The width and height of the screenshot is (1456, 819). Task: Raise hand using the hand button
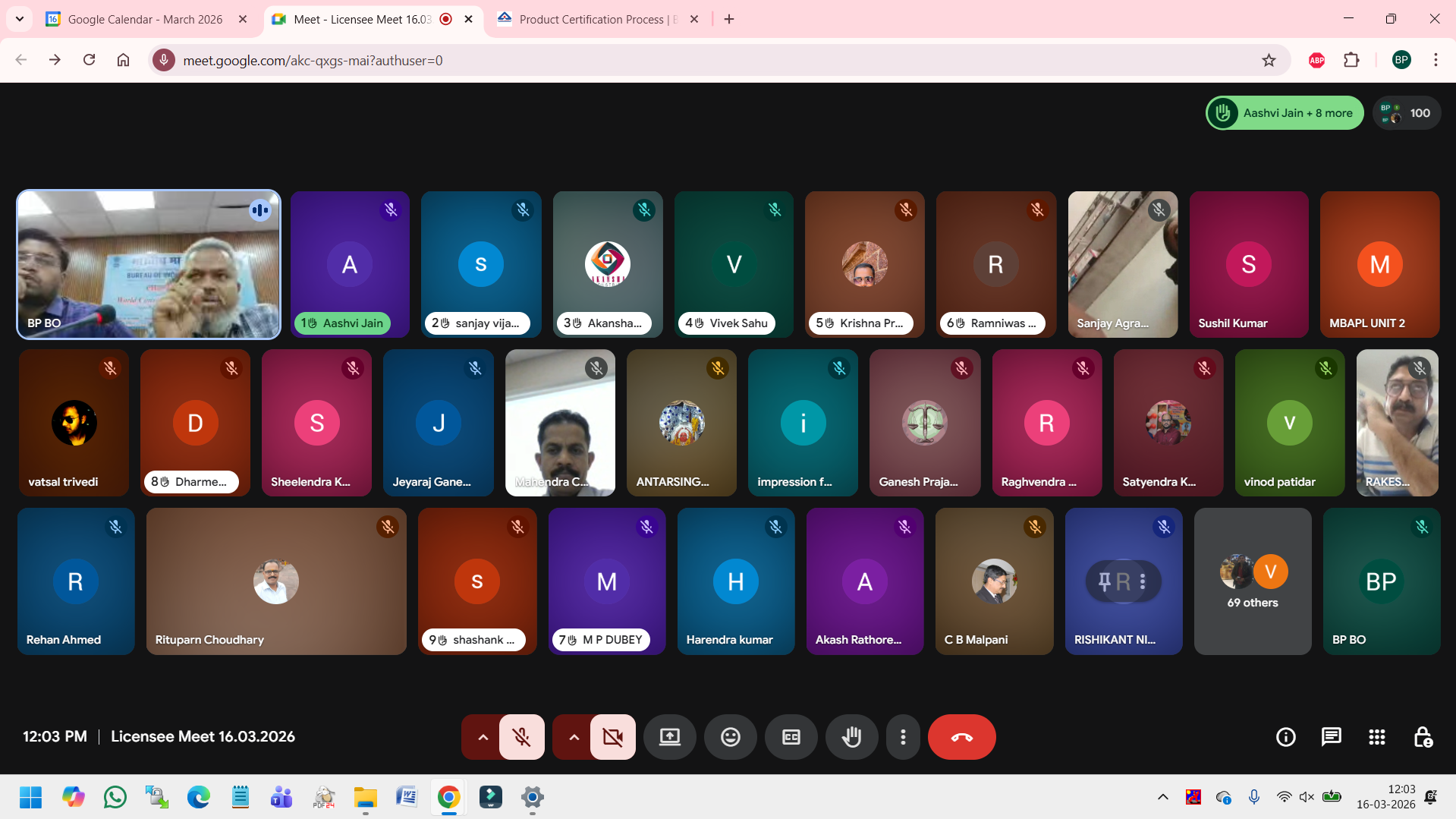(x=851, y=736)
